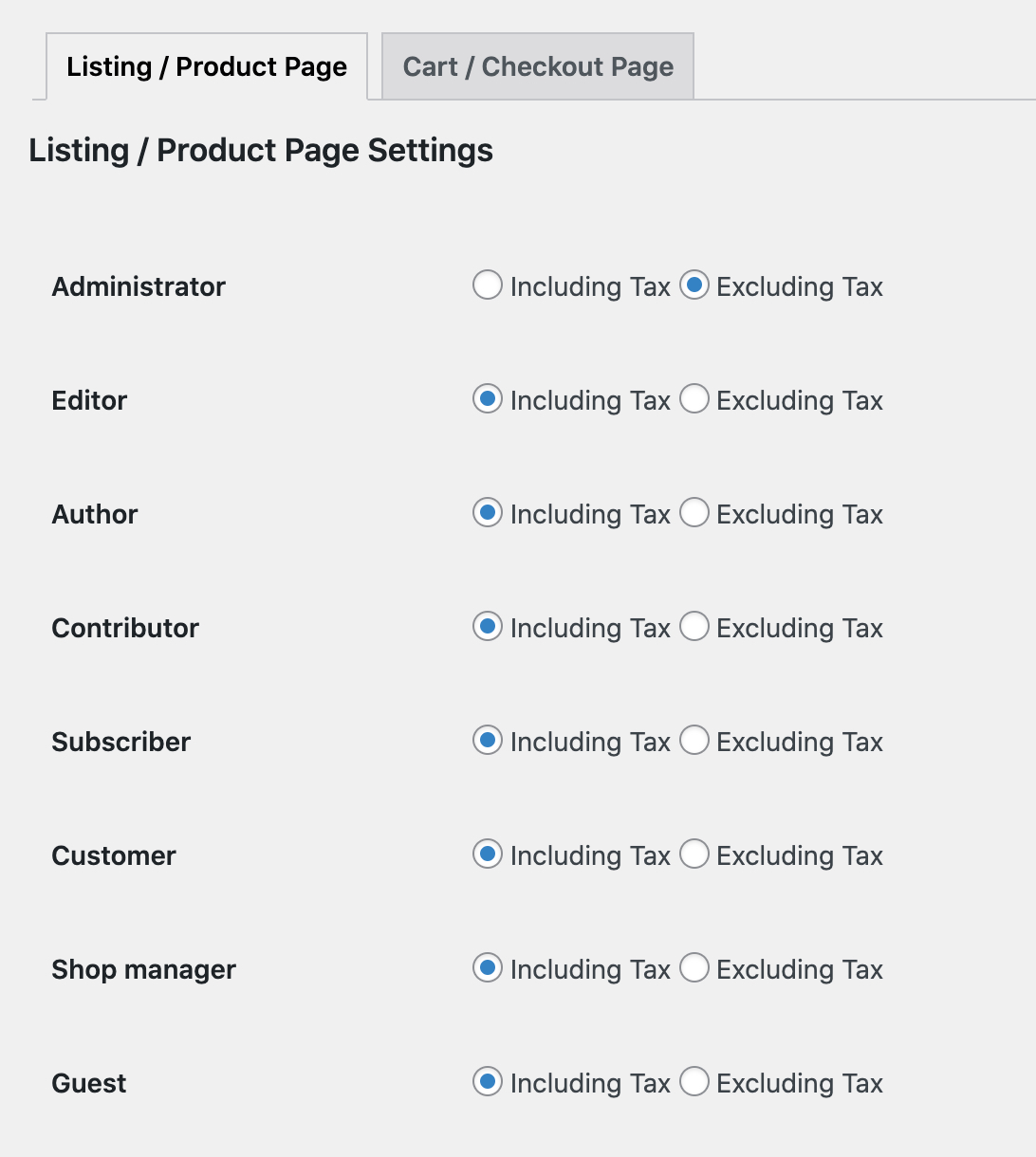
Task: Switch to the Cart / Checkout Page tab
Action: click(537, 65)
